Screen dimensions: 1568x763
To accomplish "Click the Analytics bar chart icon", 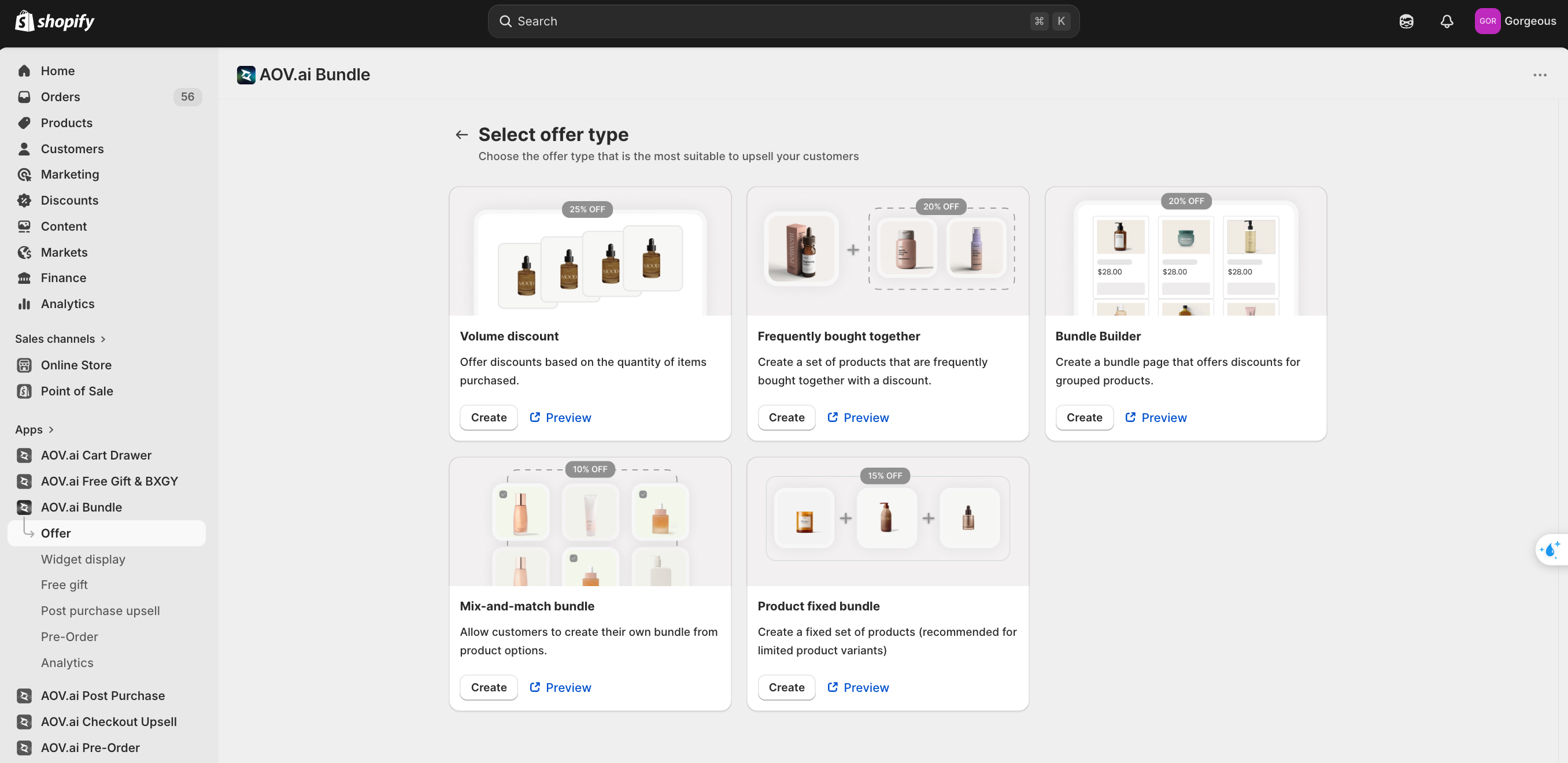I will pos(24,304).
